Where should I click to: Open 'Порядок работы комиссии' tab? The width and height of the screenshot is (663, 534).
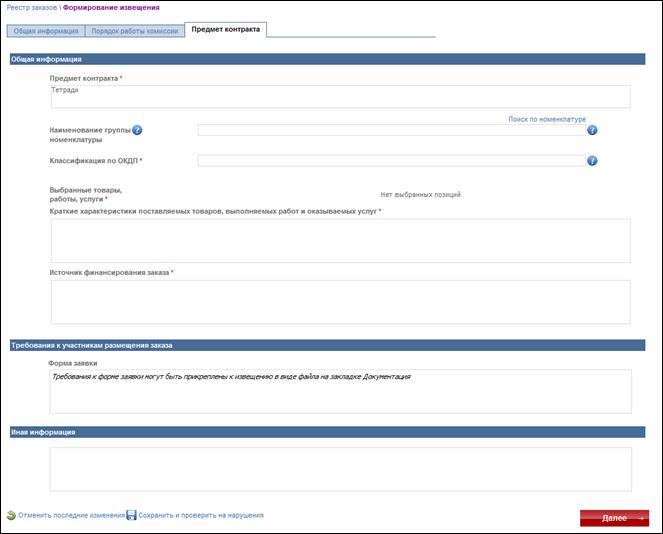coord(135,31)
